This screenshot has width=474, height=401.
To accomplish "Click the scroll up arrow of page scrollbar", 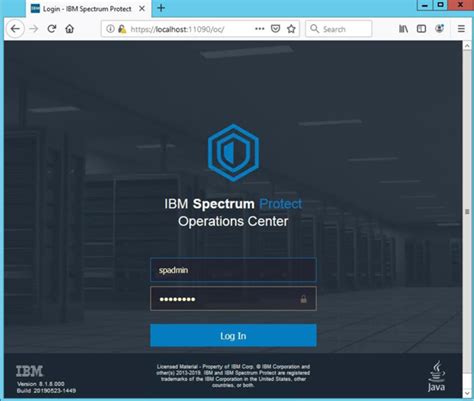I will coord(467,46).
